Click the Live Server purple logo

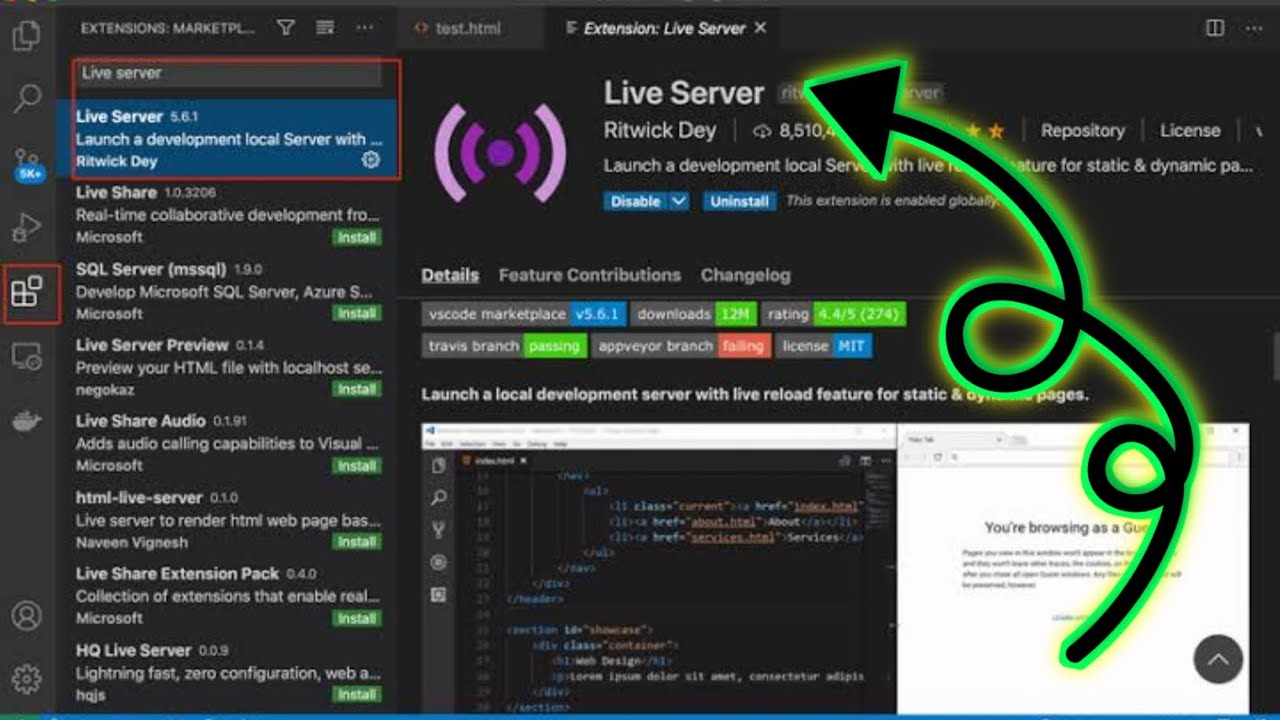tap(501, 153)
